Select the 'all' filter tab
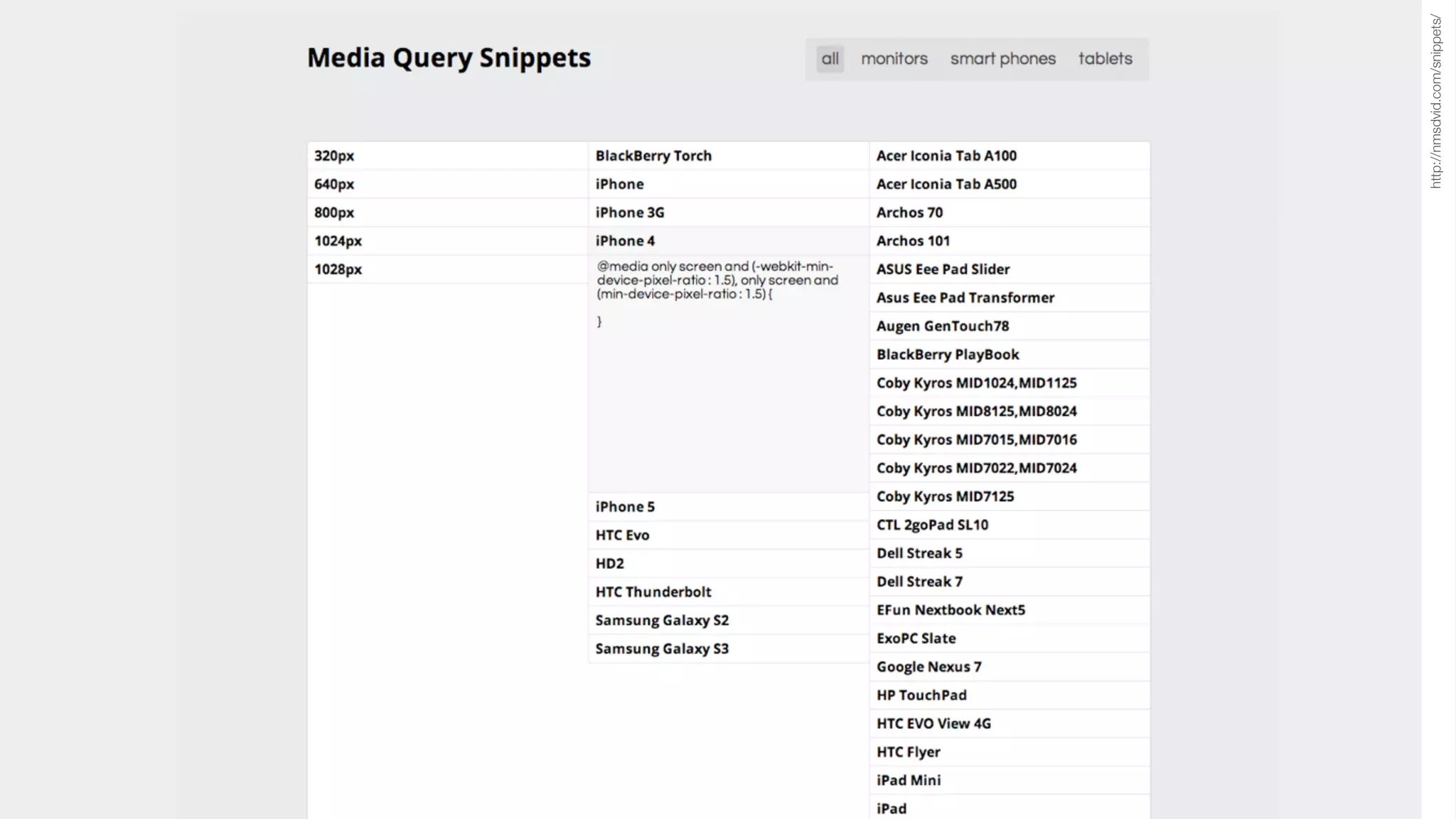This screenshot has width=1456, height=819. 830,59
